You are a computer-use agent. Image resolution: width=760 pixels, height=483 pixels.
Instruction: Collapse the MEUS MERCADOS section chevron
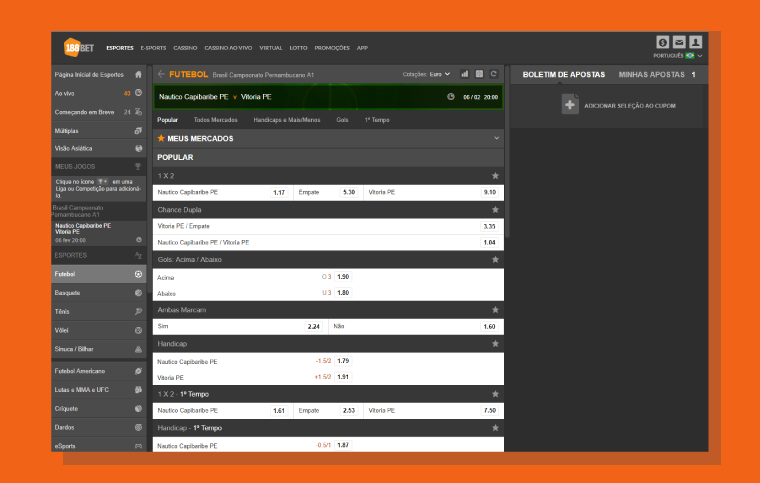click(x=496, y=138)
